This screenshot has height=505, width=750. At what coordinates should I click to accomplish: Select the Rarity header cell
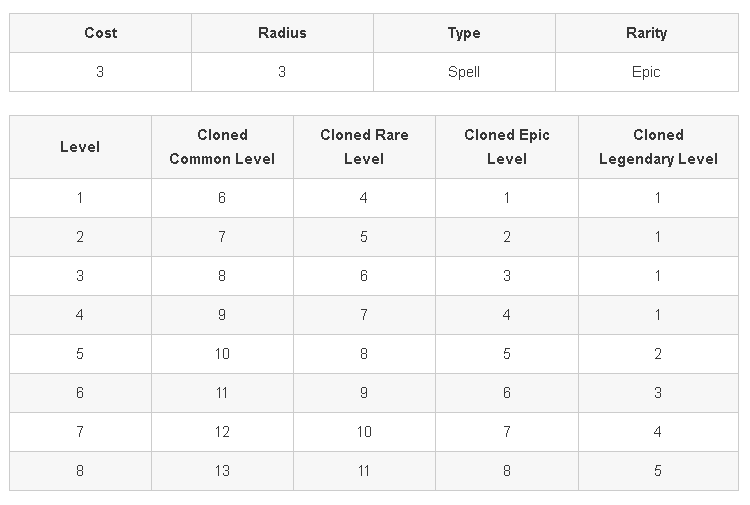(647, 33)
